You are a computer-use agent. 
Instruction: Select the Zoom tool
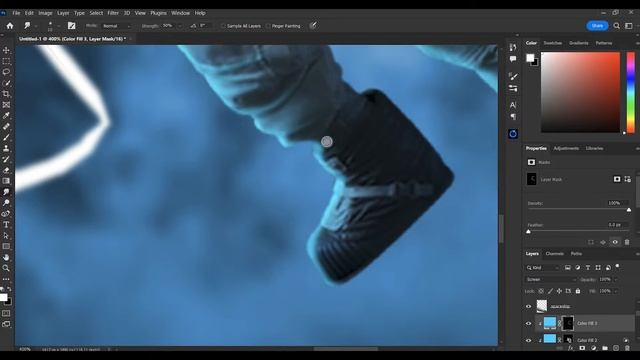(6, 268)
